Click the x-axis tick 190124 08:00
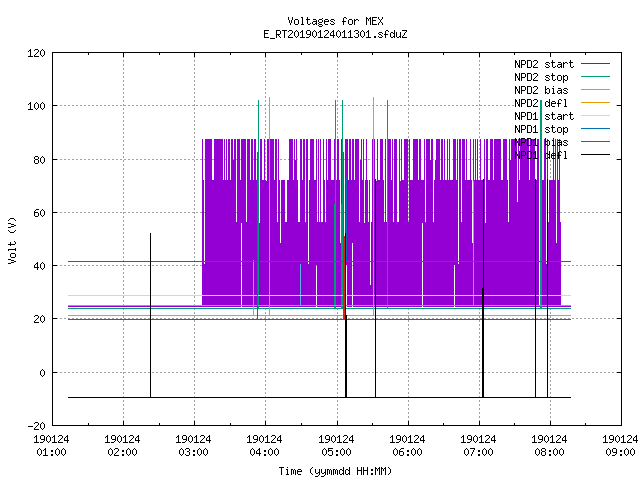The width and height of the screenshot is (640, 480). [x=549, y=446]
